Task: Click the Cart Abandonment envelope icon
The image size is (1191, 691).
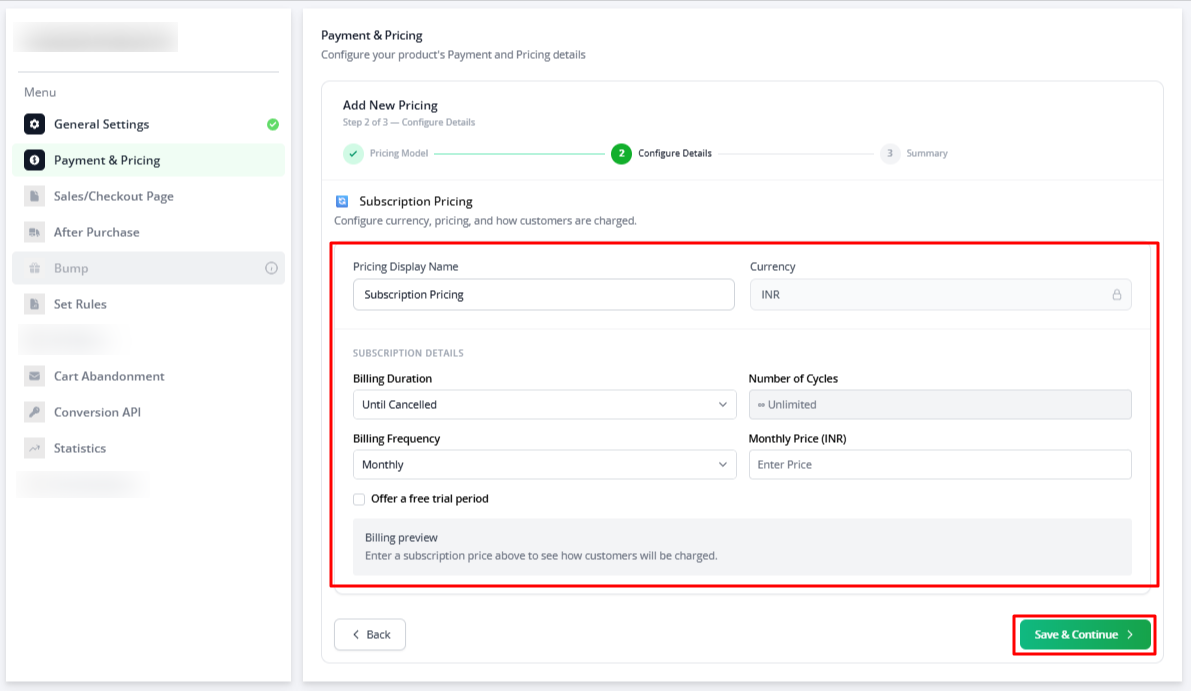Action: point(34,376)
